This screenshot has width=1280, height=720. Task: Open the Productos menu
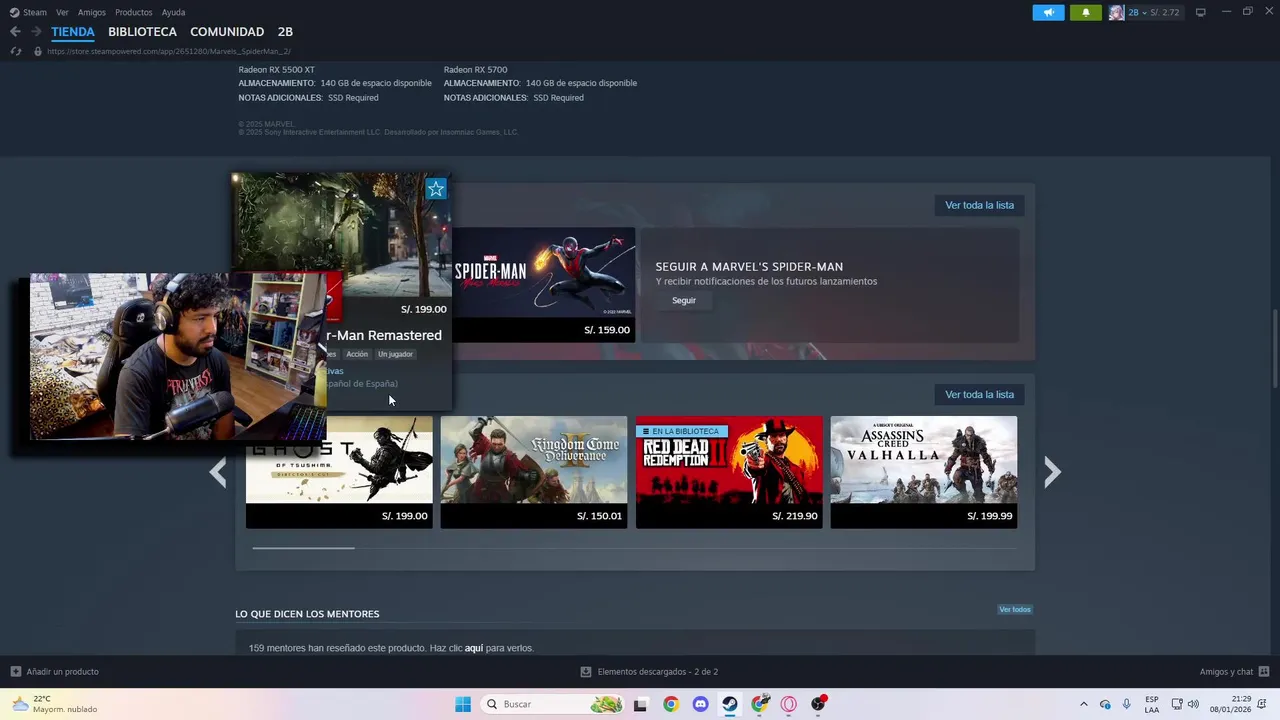134,12
